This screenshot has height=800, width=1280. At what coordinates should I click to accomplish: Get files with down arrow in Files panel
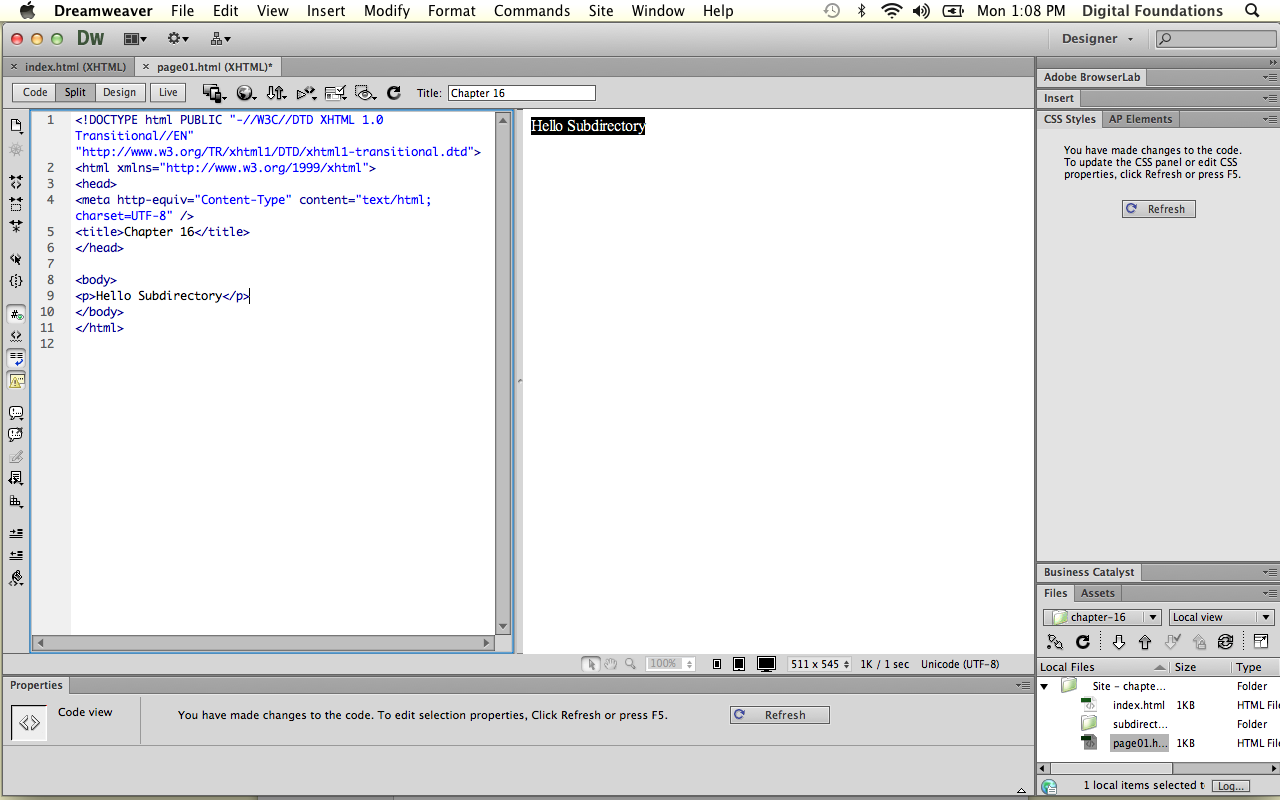coord(1118,642)
